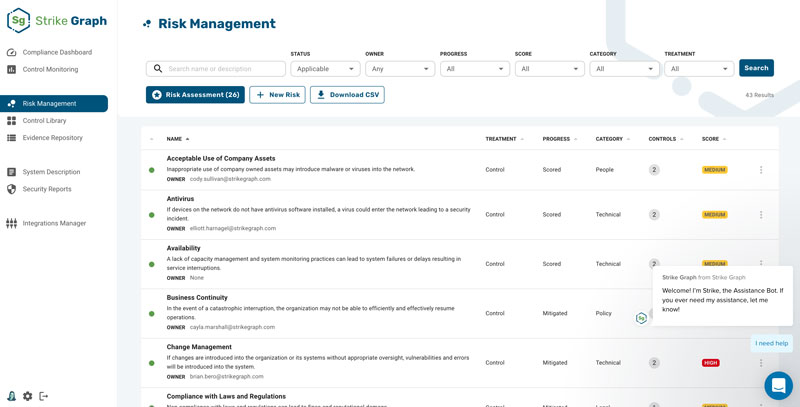Click the I need help button
Screen dimensions: 800x407
point(771,343)
